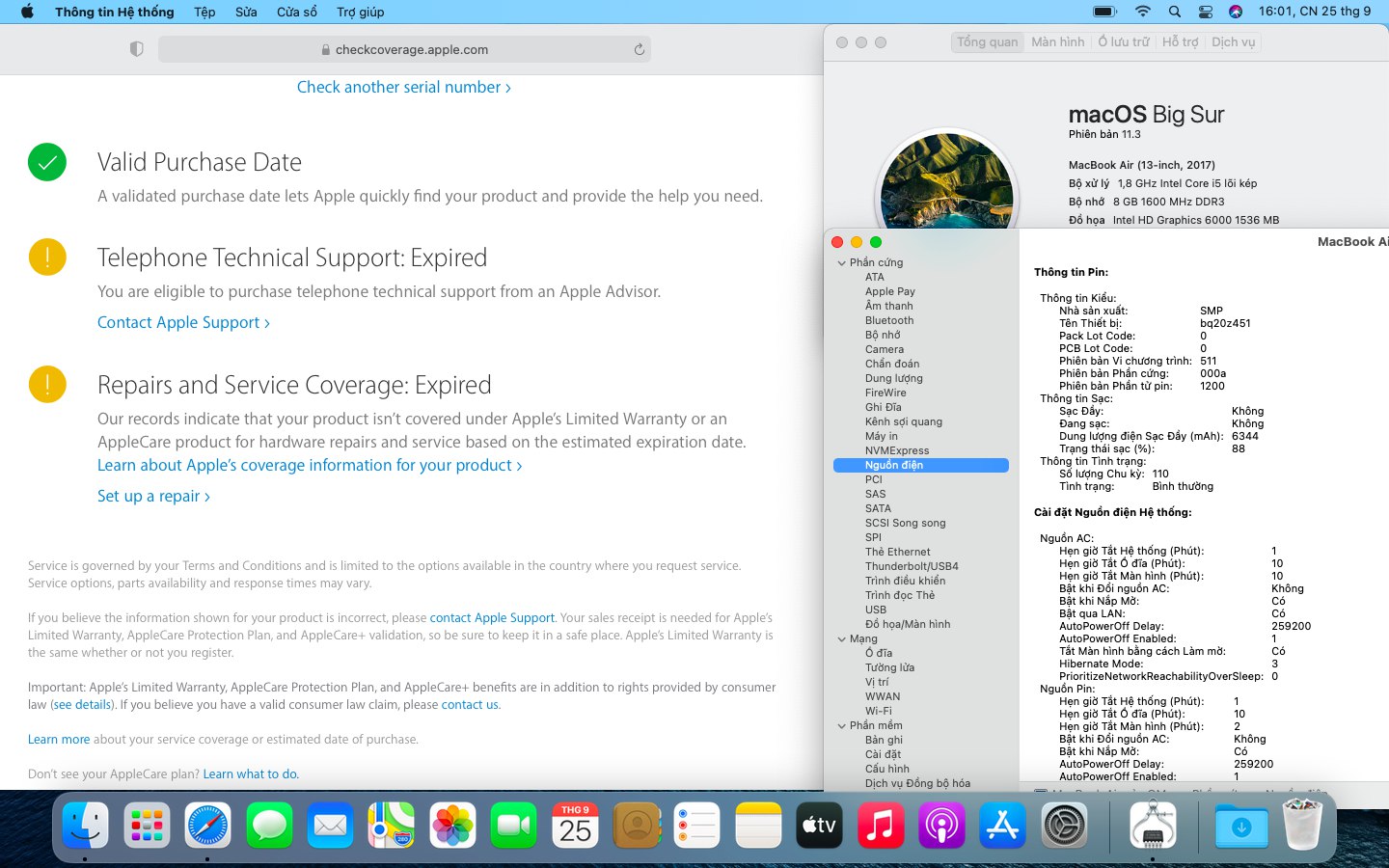The height and width of the screenshot is (868, 1389).
Task: Launch Photos from the dock
Action: [x=452, y=827]
